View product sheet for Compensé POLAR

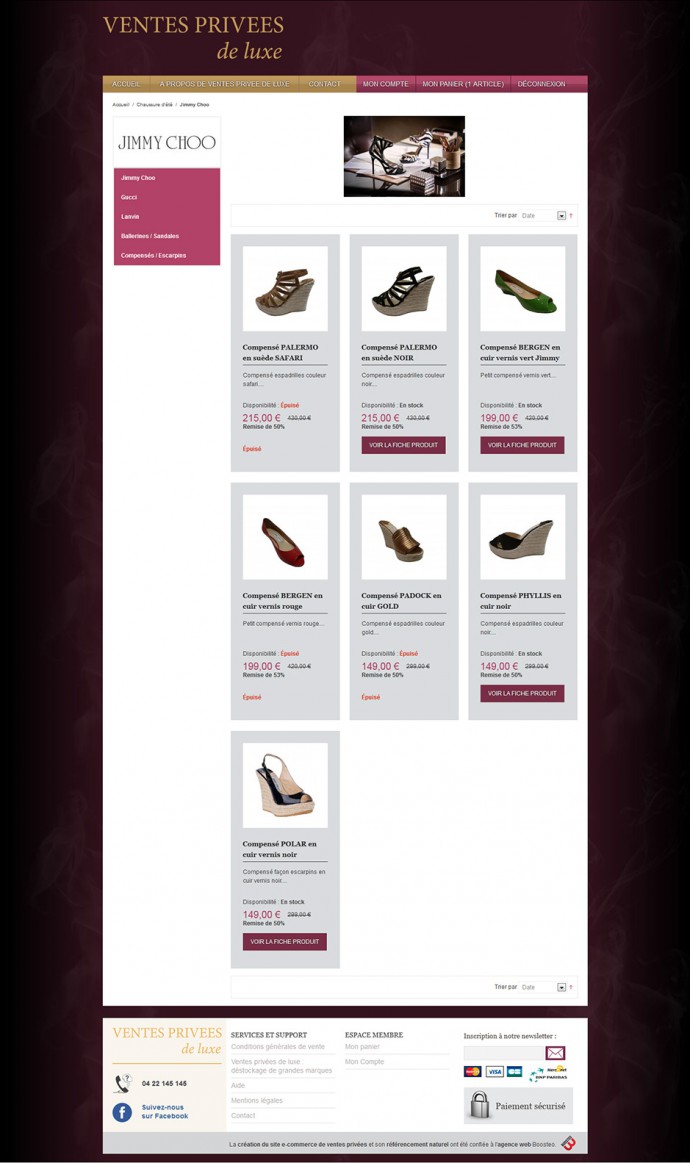point(285,941)
